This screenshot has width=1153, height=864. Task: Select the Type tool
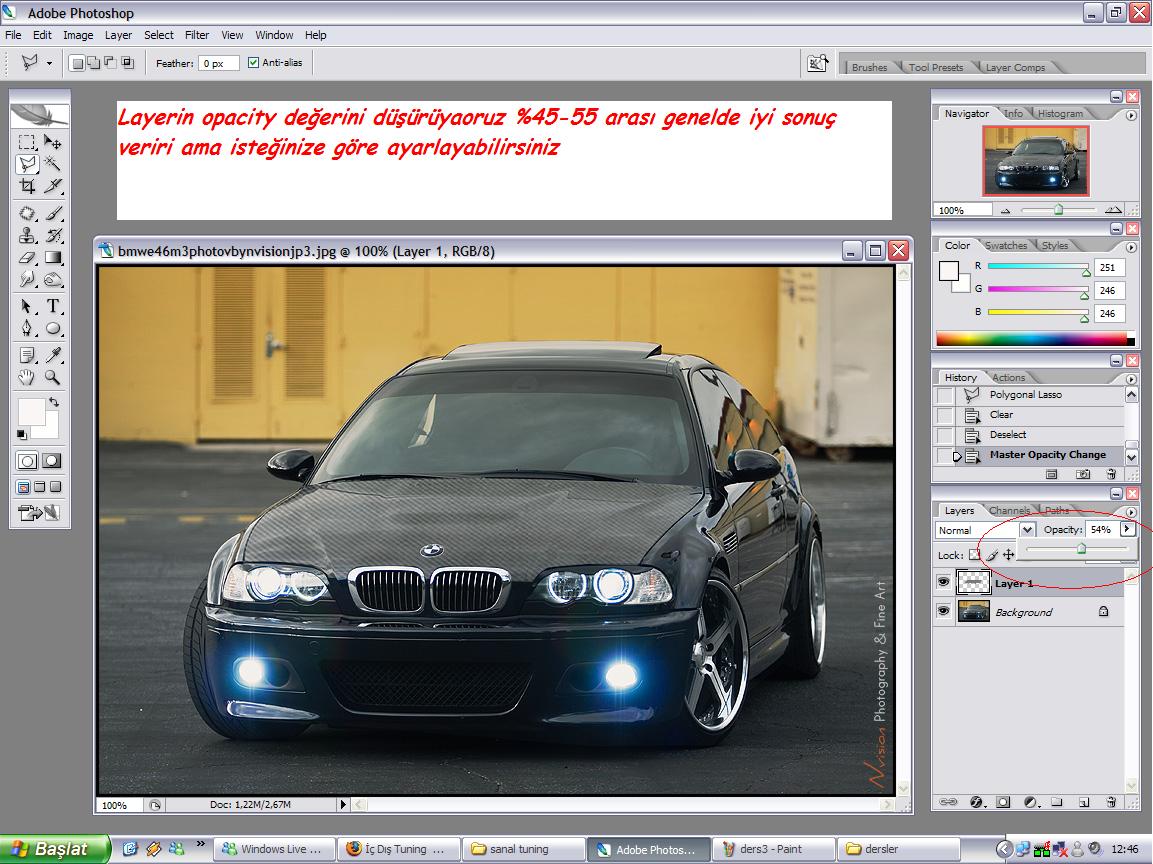[52, 306]
